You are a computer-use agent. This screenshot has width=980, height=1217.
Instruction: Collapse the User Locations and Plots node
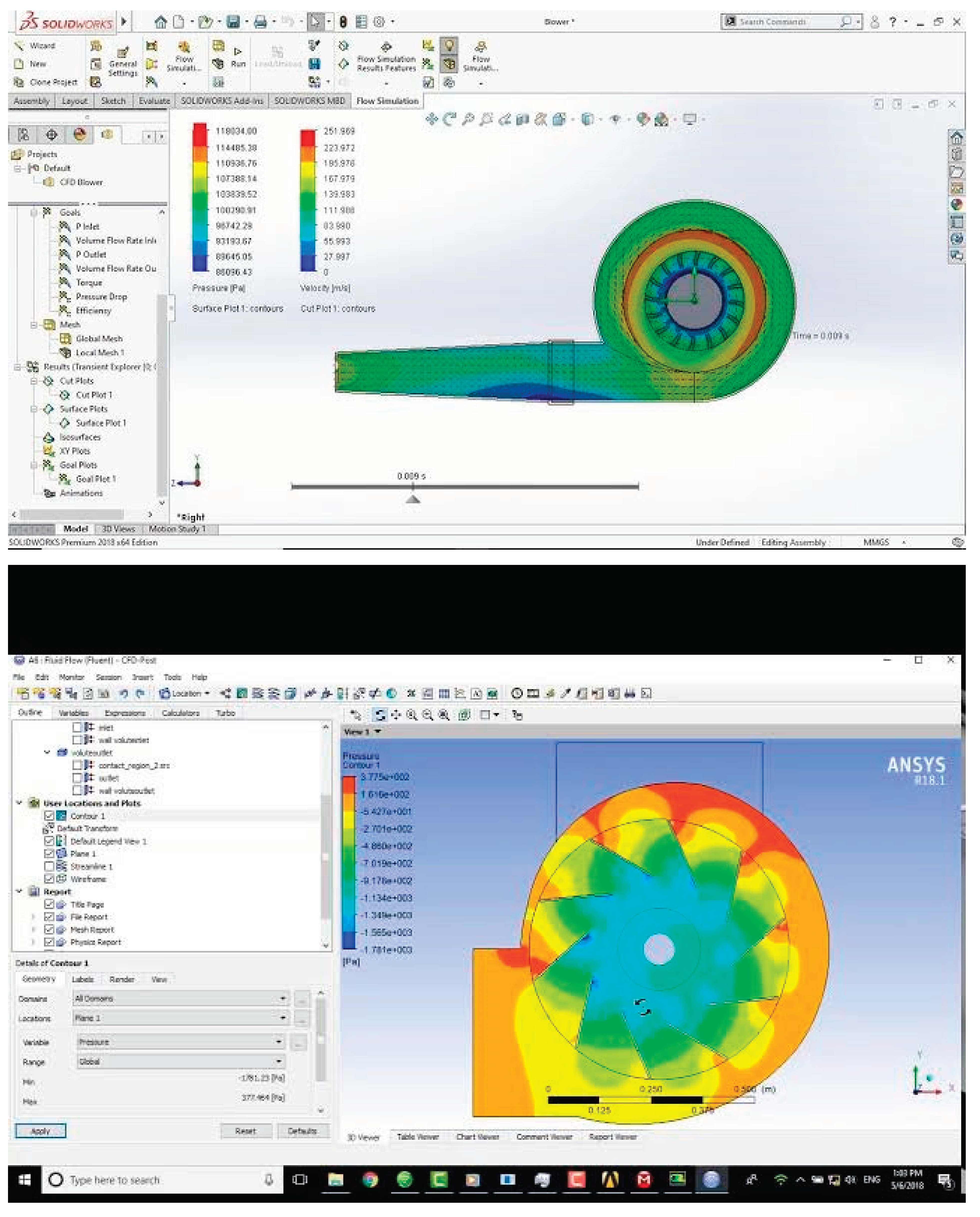tap(20, 803)
